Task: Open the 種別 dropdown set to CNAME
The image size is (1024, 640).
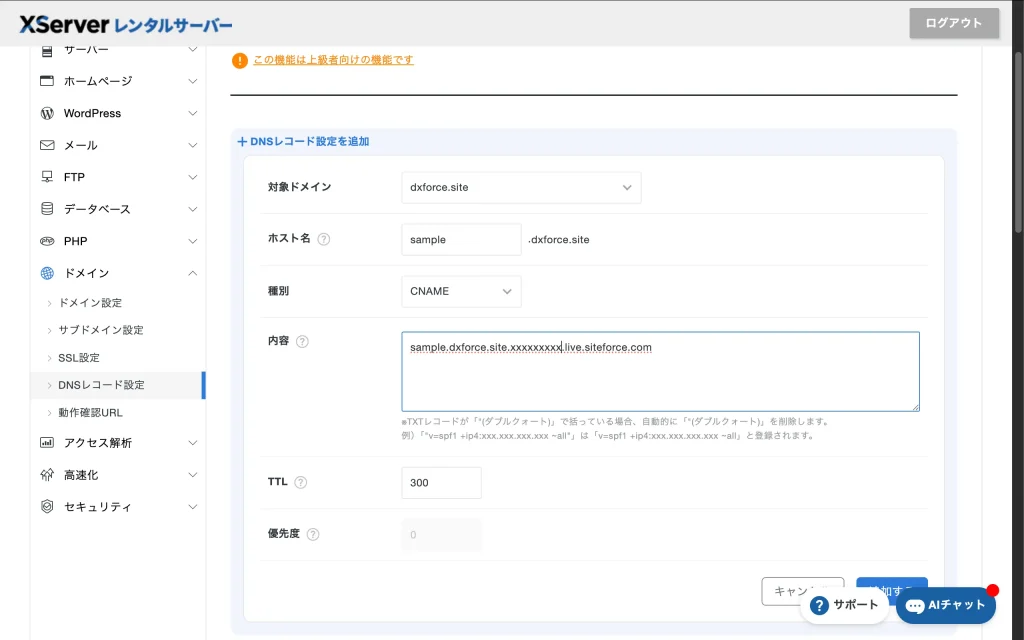Action: pos(461,291)
